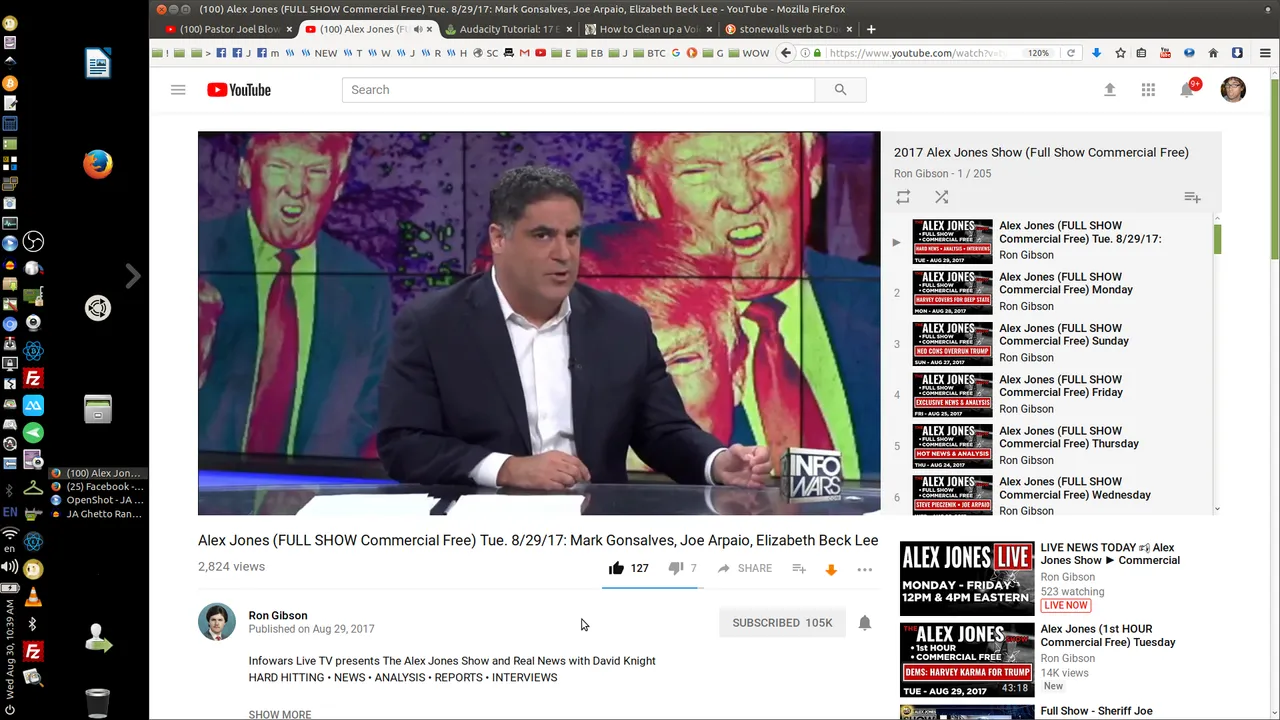1280x720 pixels.
Task: Switch to the (25) Facebook window in taskbar list
Action: pos(97,487)
